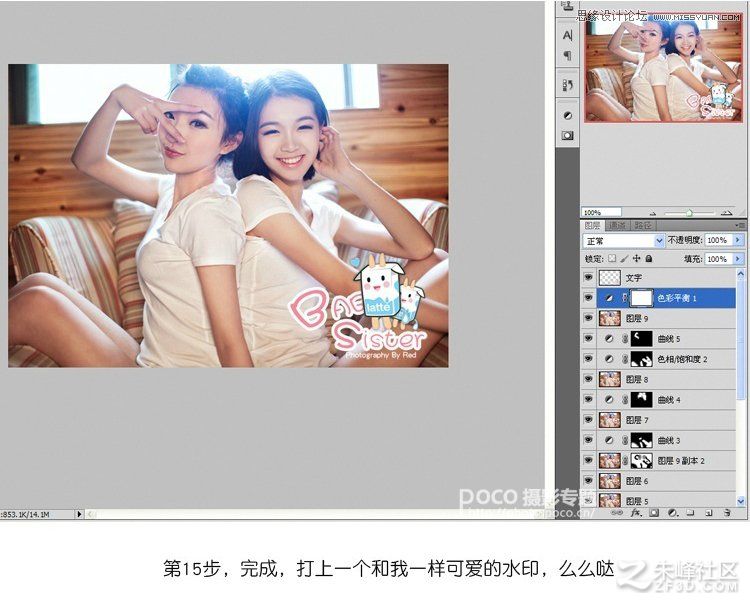The width and height of the screenshot is (750, 602).
Task: Click the navigator zoom-in mountain icon
Action: pos(727,212)
